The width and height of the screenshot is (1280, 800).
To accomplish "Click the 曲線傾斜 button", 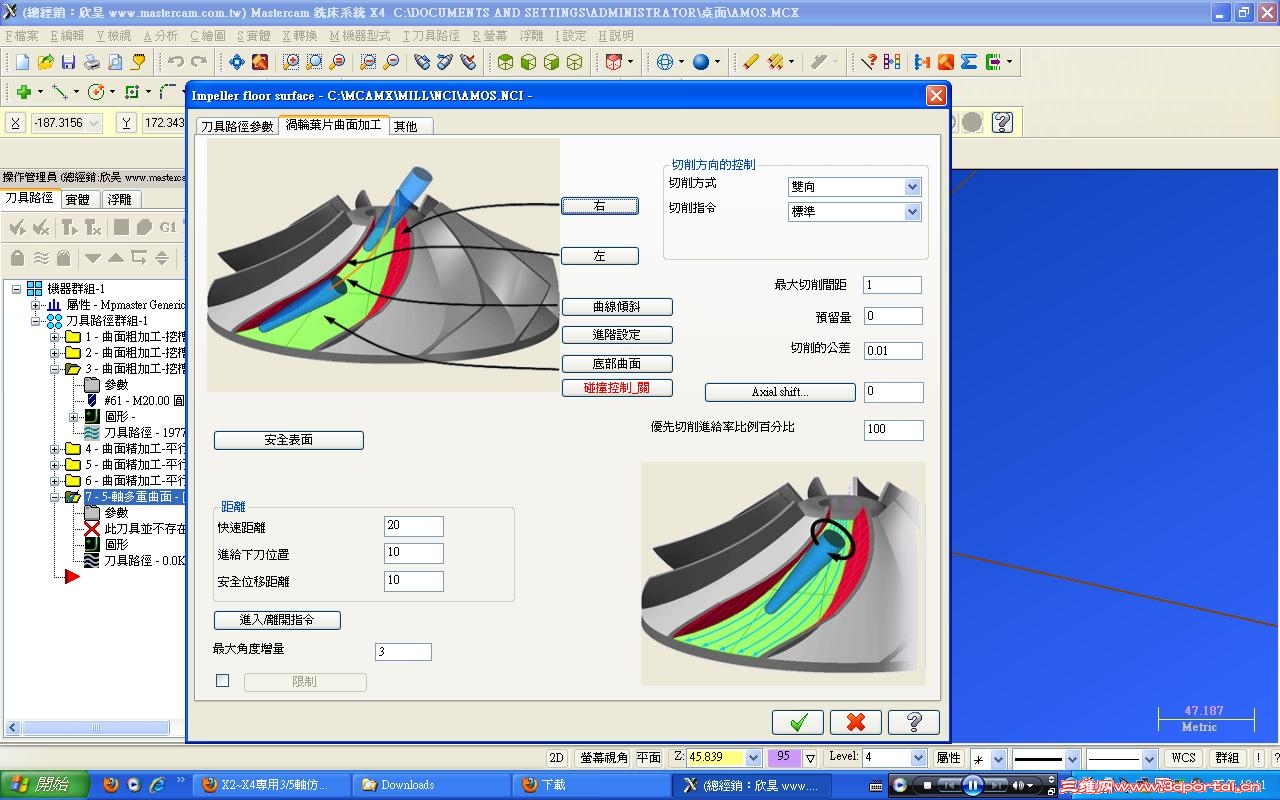I will coord(617,307).
